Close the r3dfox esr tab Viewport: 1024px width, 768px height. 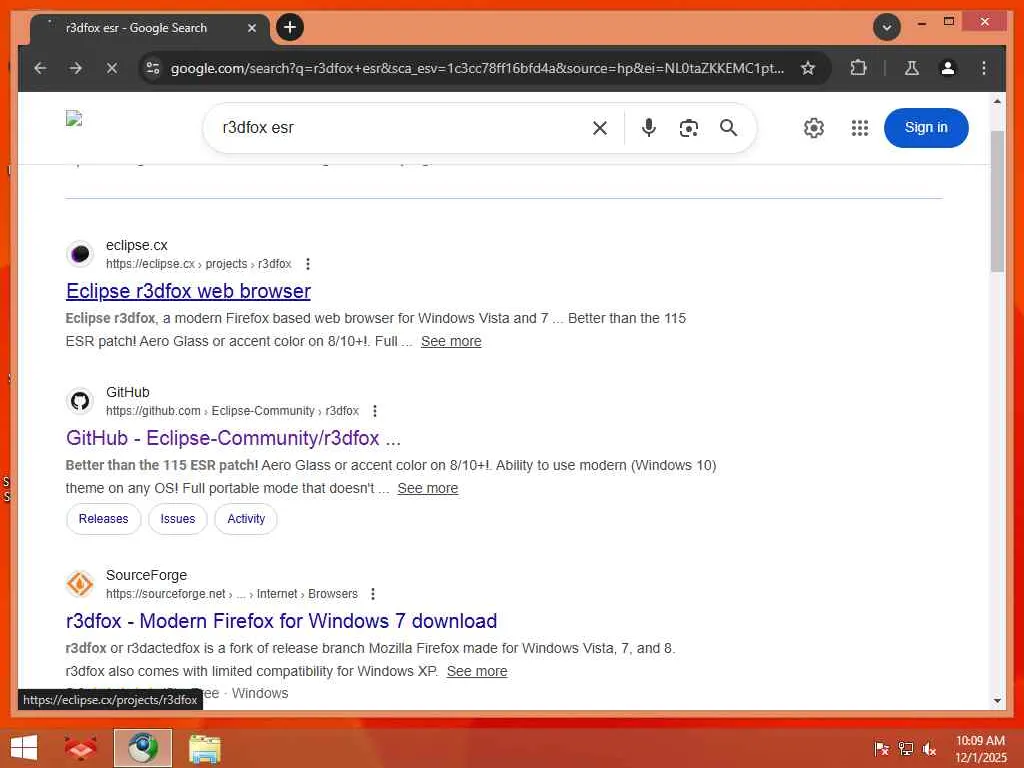pos(251,28)
